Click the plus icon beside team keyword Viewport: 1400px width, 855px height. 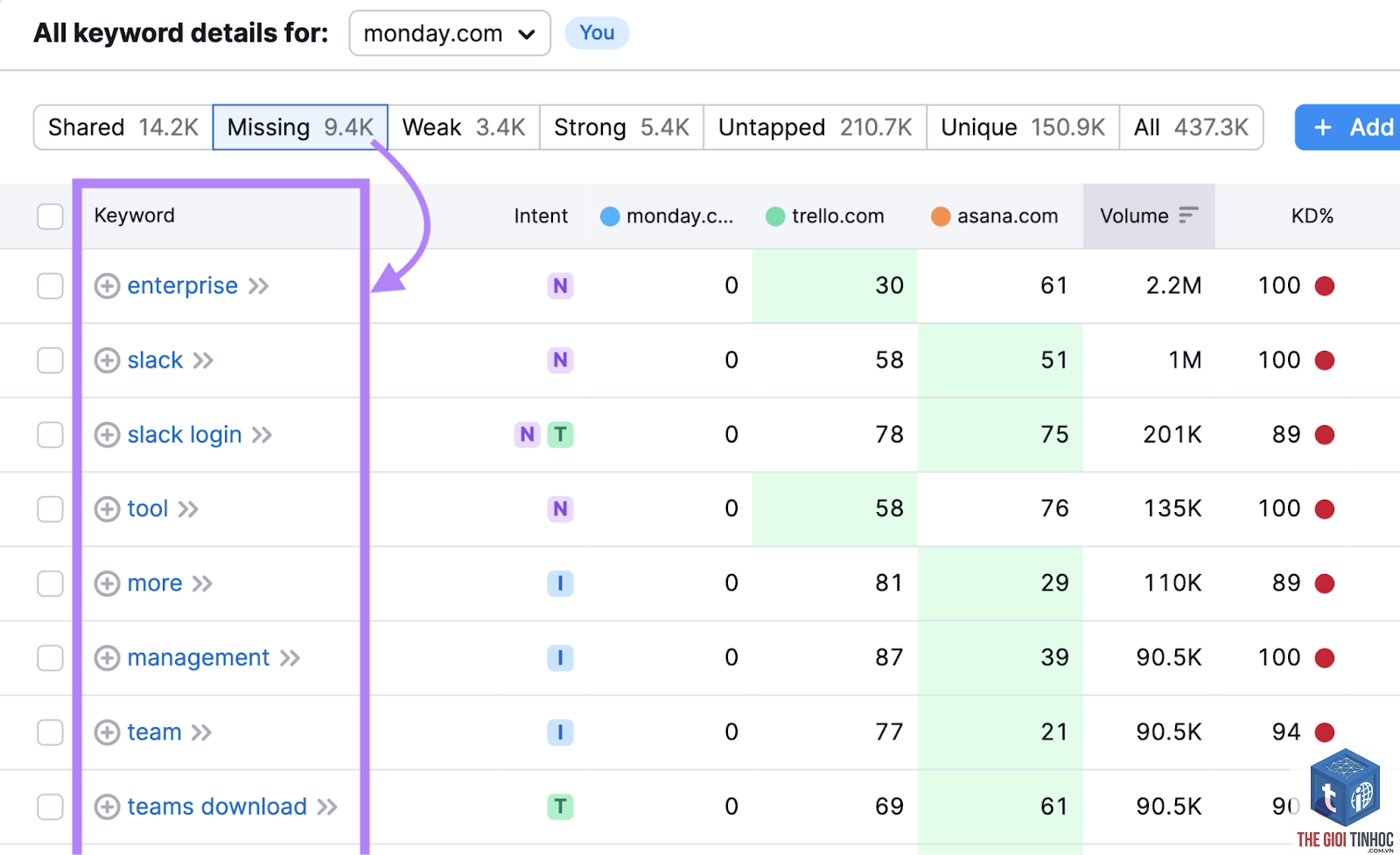[x=107, y=732]
